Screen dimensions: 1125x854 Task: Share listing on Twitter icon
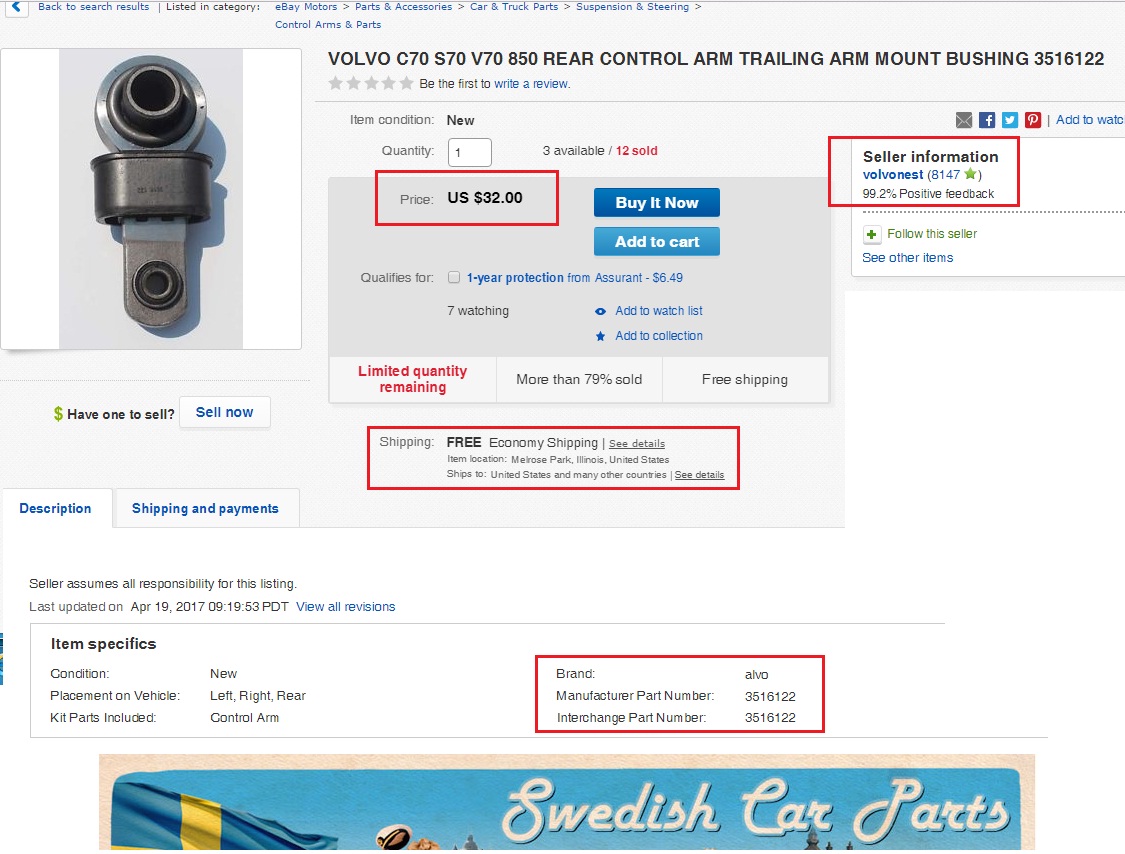point(1010,120)
